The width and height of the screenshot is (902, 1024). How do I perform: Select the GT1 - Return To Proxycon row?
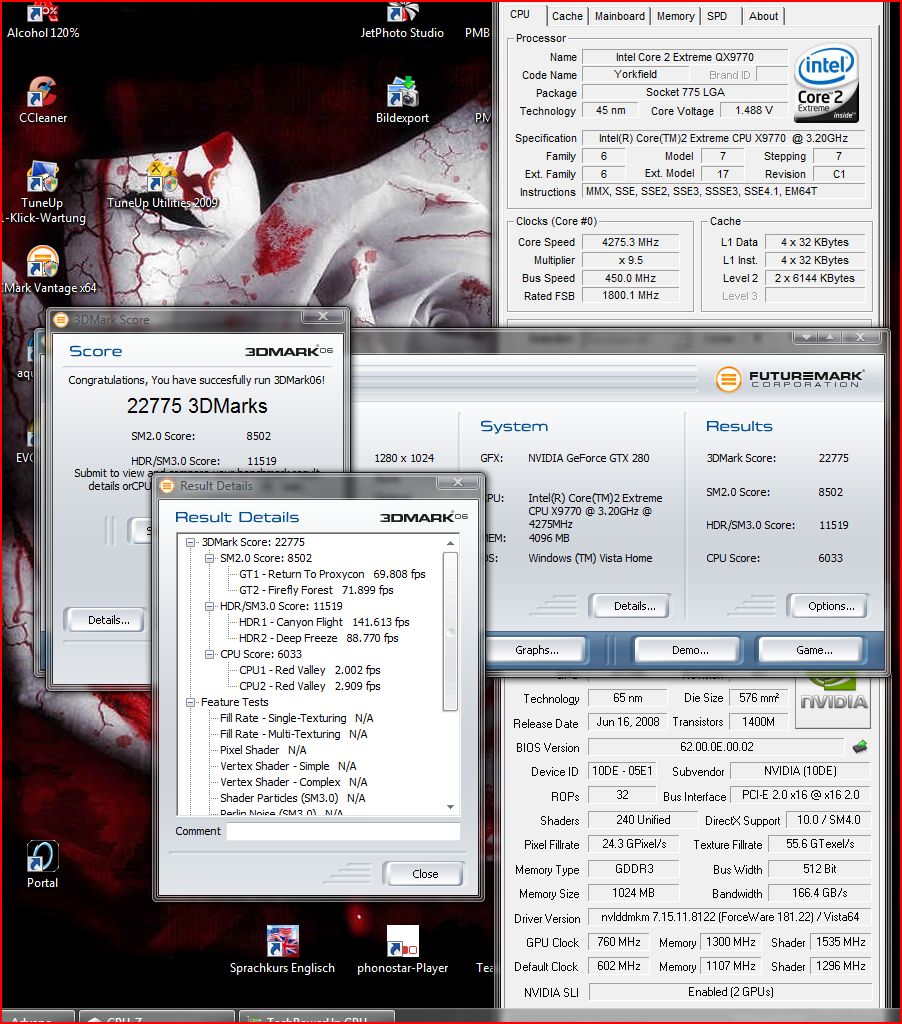[x=332, y=574]
